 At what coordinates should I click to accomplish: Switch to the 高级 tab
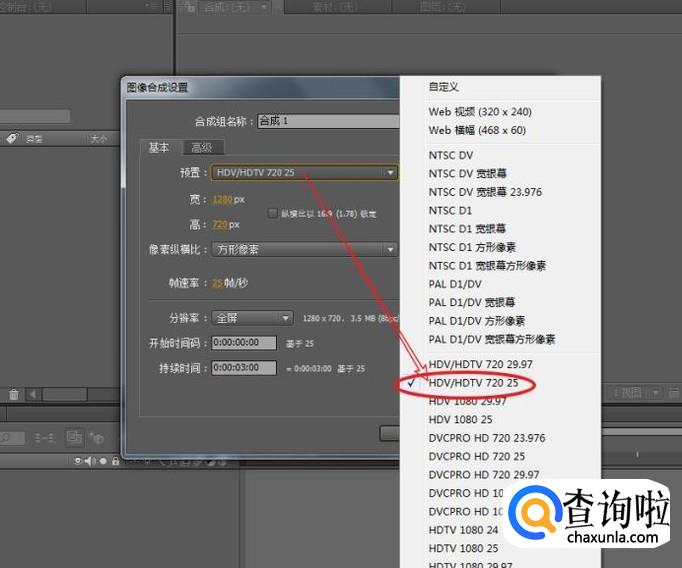click(202, 148)
